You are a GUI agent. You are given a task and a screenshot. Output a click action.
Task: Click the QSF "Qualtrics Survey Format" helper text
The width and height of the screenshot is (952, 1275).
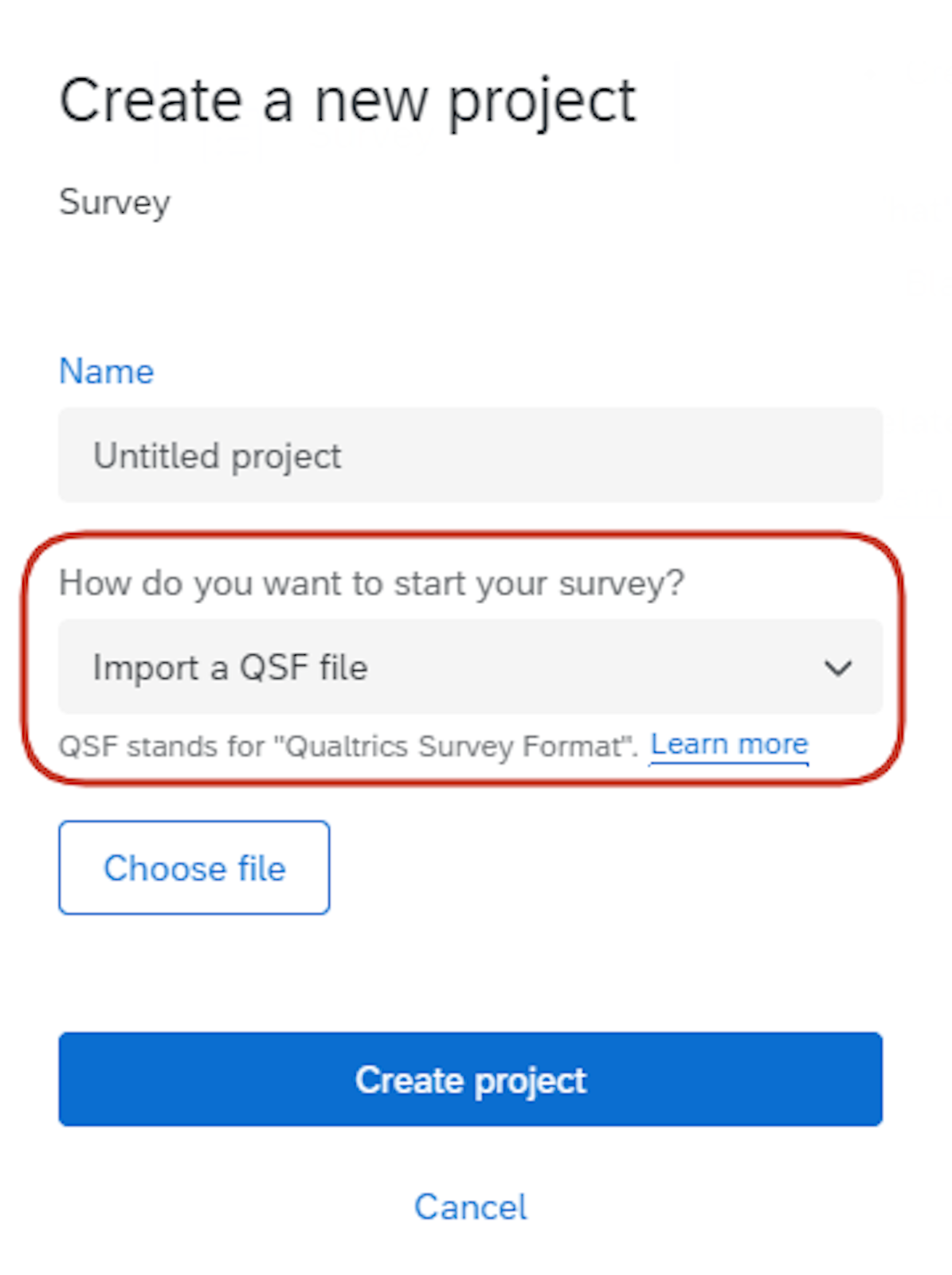tap(347, 747)
